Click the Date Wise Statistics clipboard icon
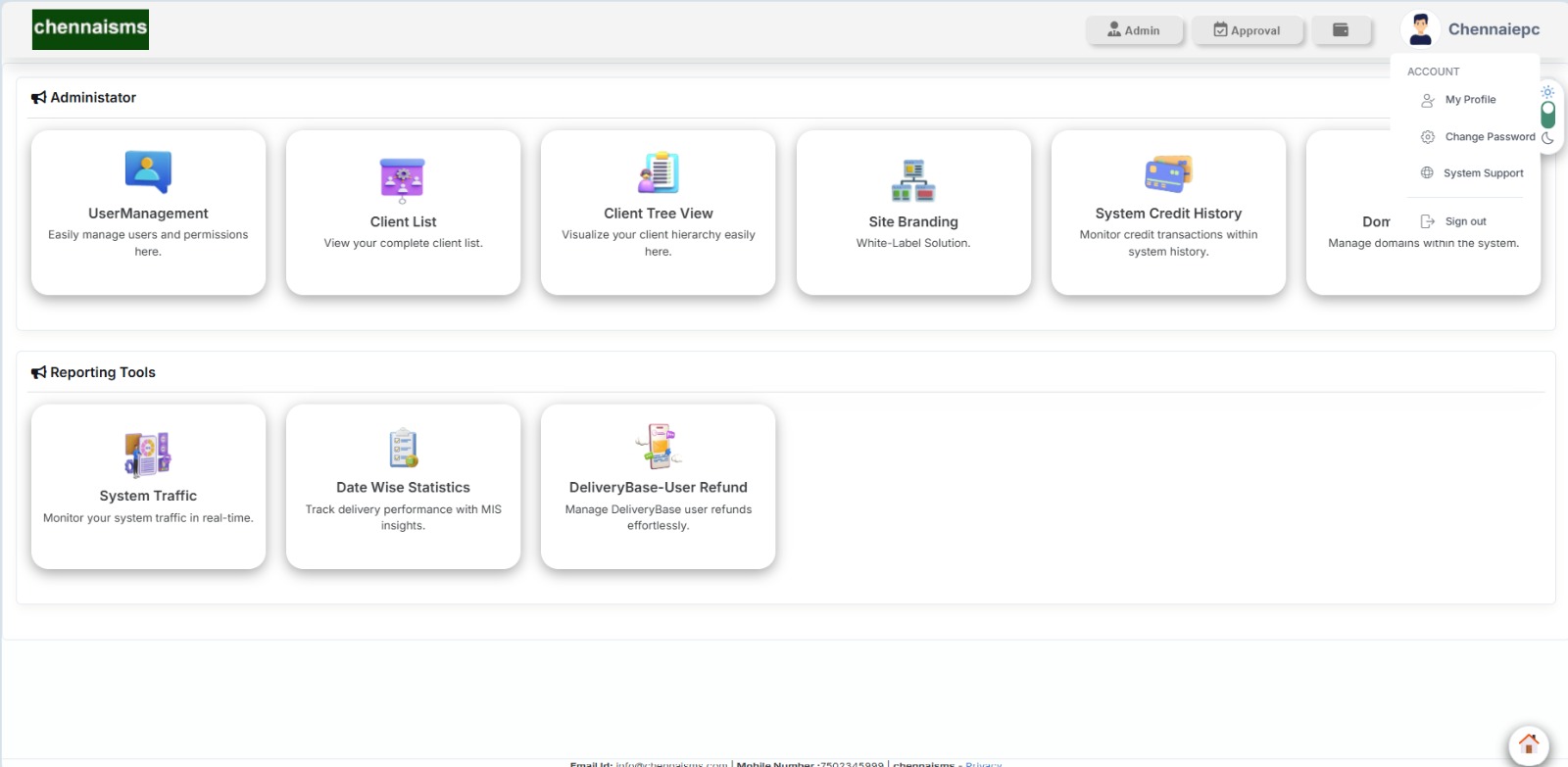The image size is (1568, 767). pyautogui.click(x=403, y=448)
